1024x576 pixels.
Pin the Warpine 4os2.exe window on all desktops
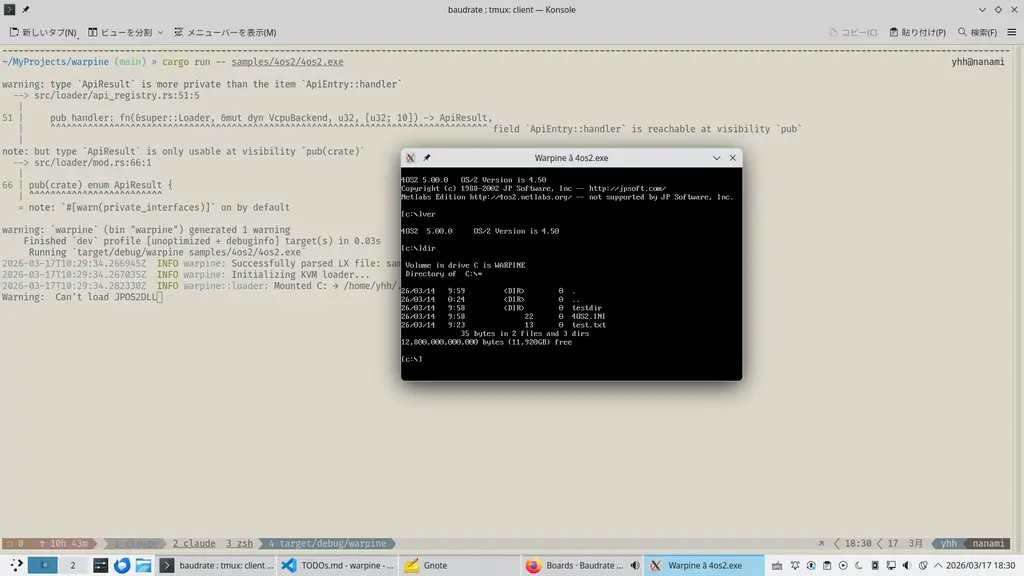pyautogui.click(x=427, y=158)
